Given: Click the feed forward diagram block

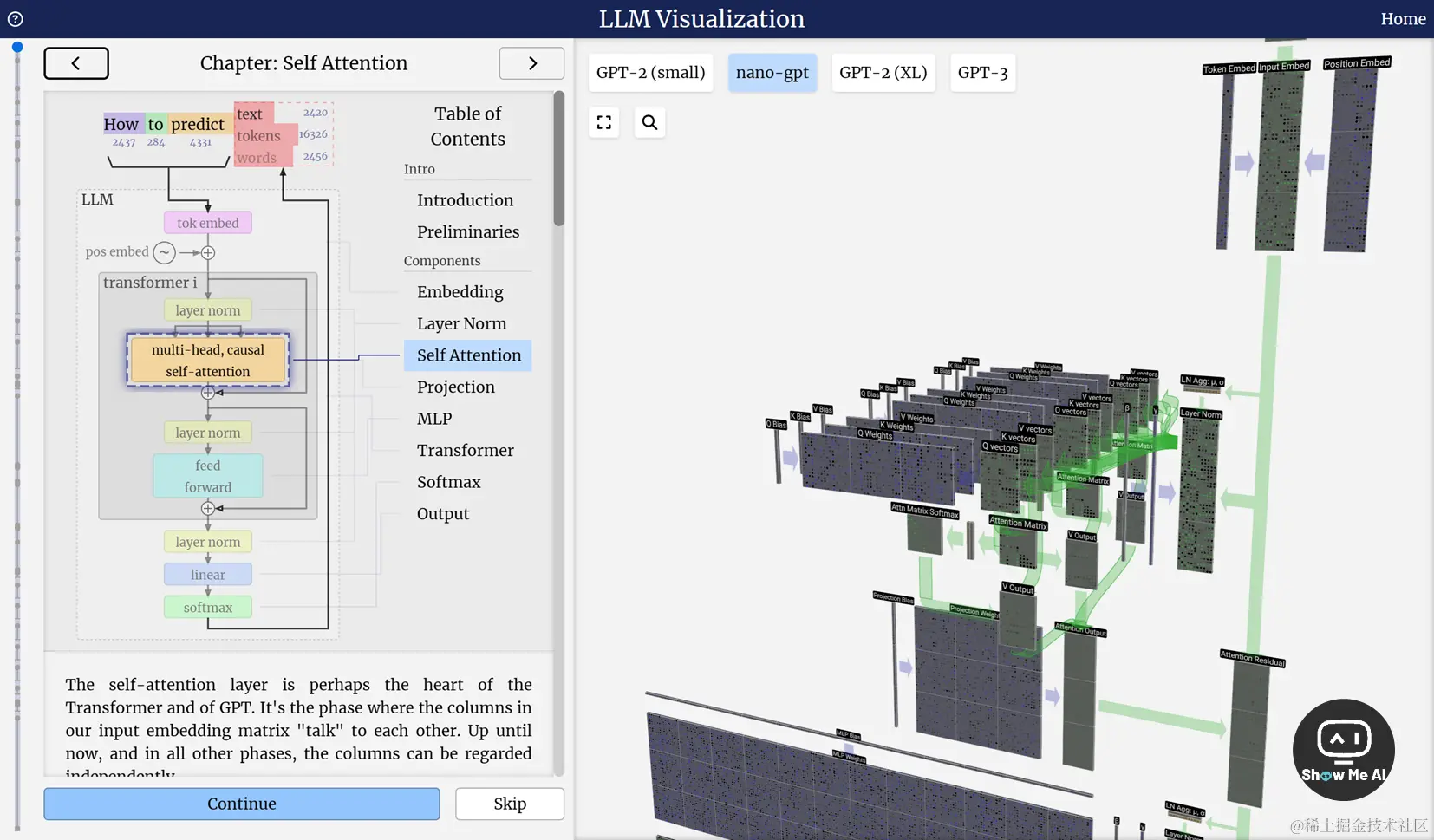Looking at the screenshot, I should [208, 476].
